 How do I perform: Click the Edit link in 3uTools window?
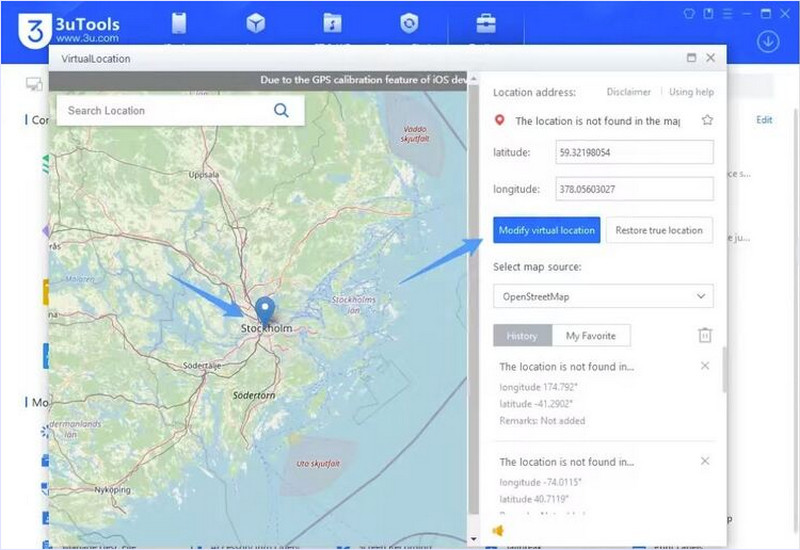764,120
